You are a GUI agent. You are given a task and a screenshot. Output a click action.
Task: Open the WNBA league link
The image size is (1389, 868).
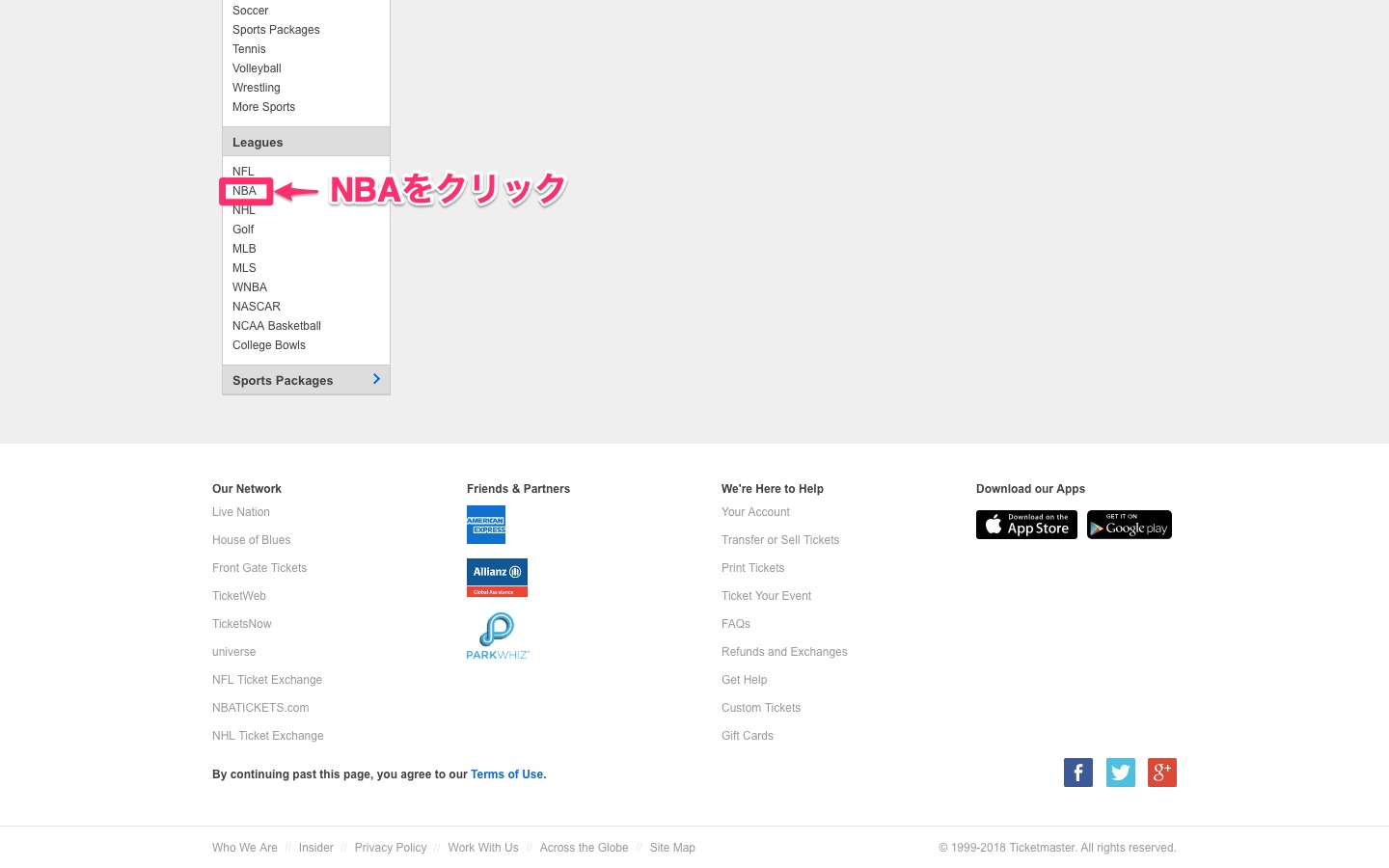(250, 287)
